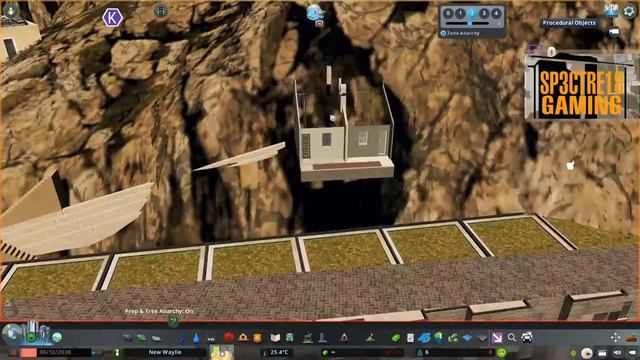
Task: Click the four-arrow move icon
Action: point(616,337)
